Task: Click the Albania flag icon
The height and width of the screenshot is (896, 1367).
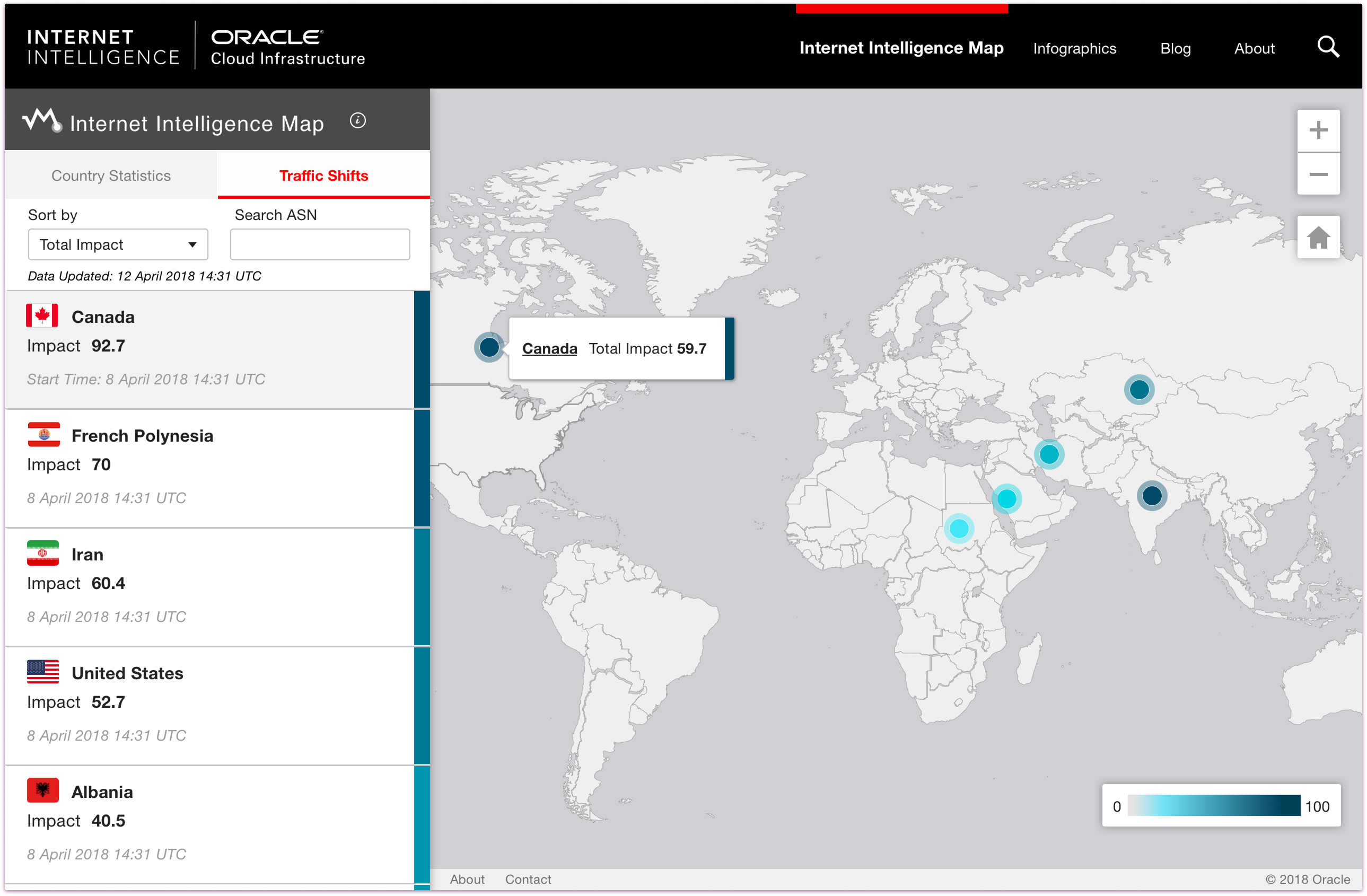Action: click(x=42, y=790)
